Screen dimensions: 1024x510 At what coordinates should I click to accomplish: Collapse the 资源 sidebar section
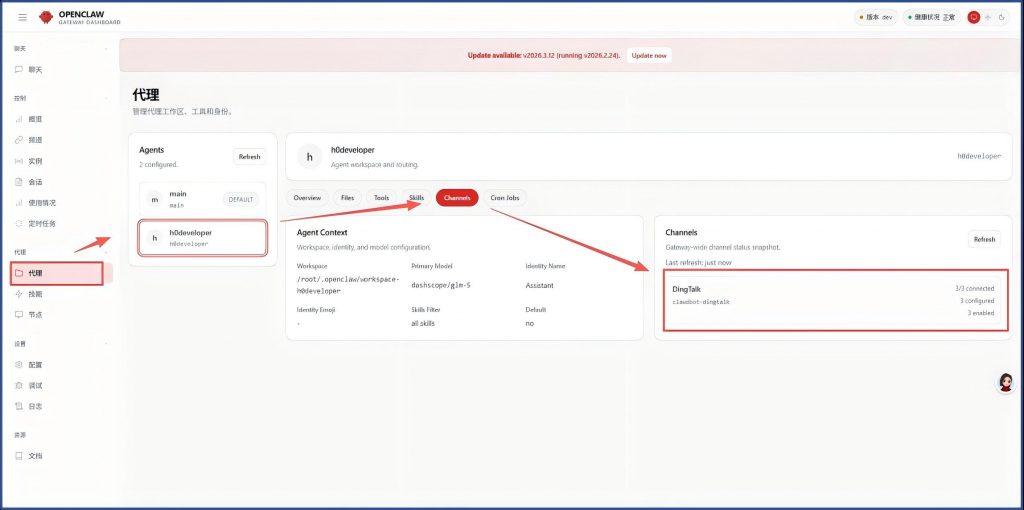pyautogui.click(x=107, y=435)
